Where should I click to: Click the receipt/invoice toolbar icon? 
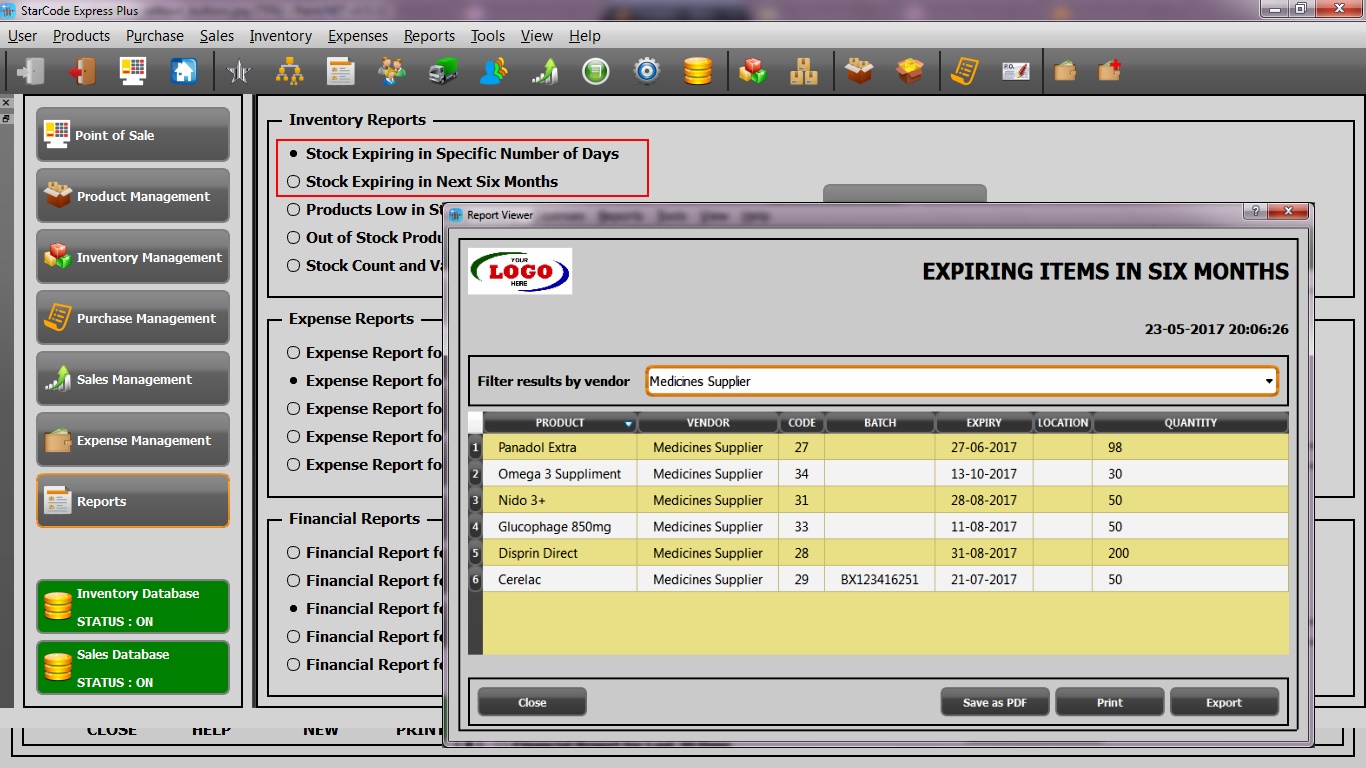click(x=963, y=70)
